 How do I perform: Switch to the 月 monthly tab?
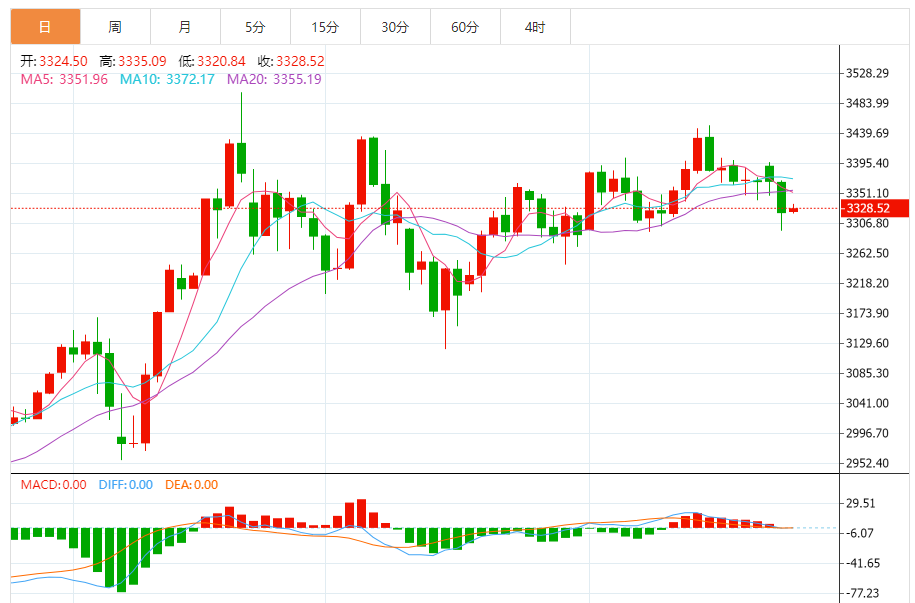[x=186, y=27]
